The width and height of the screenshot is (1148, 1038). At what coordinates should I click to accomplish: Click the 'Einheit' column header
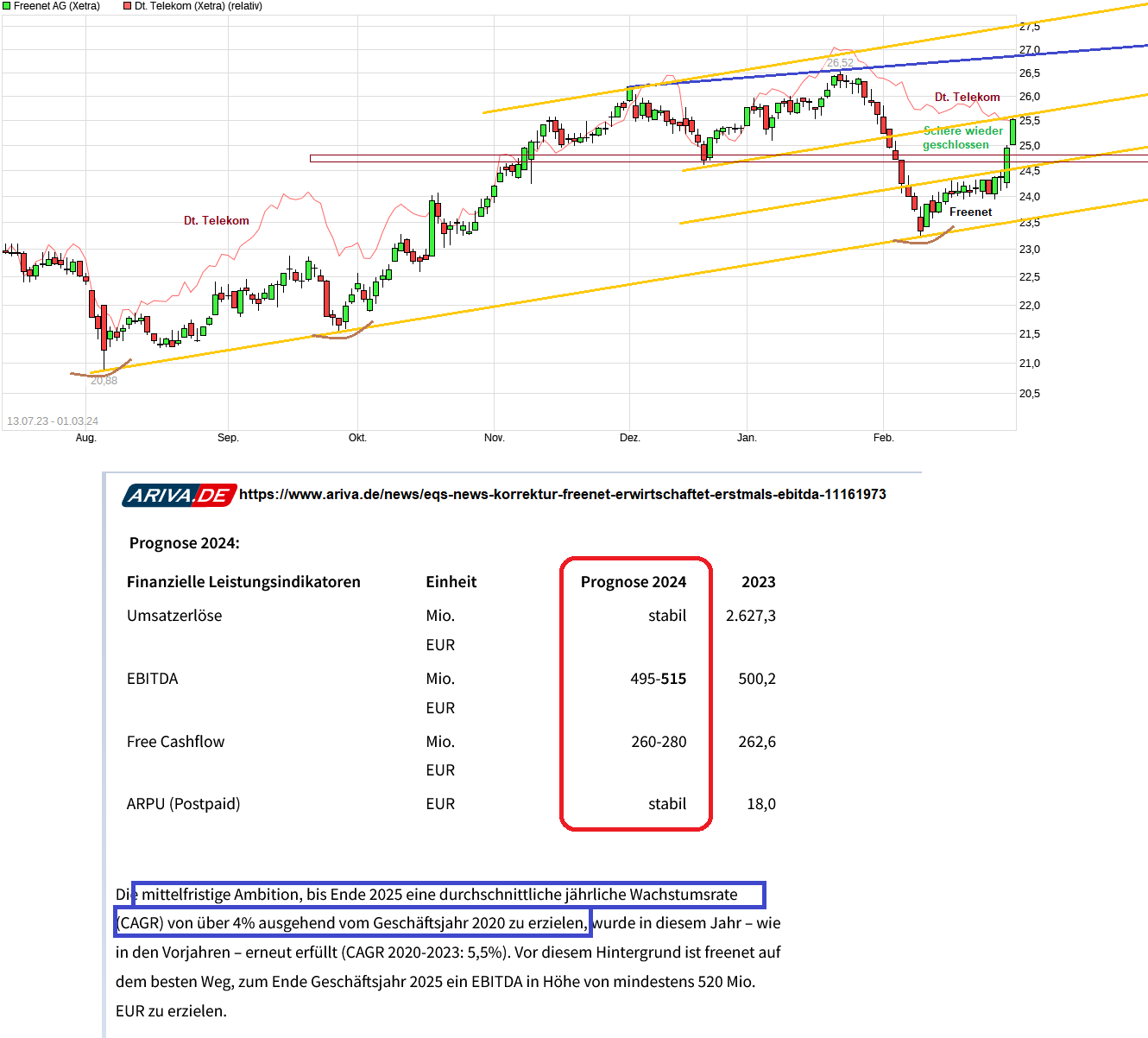[x=451, y=582]
